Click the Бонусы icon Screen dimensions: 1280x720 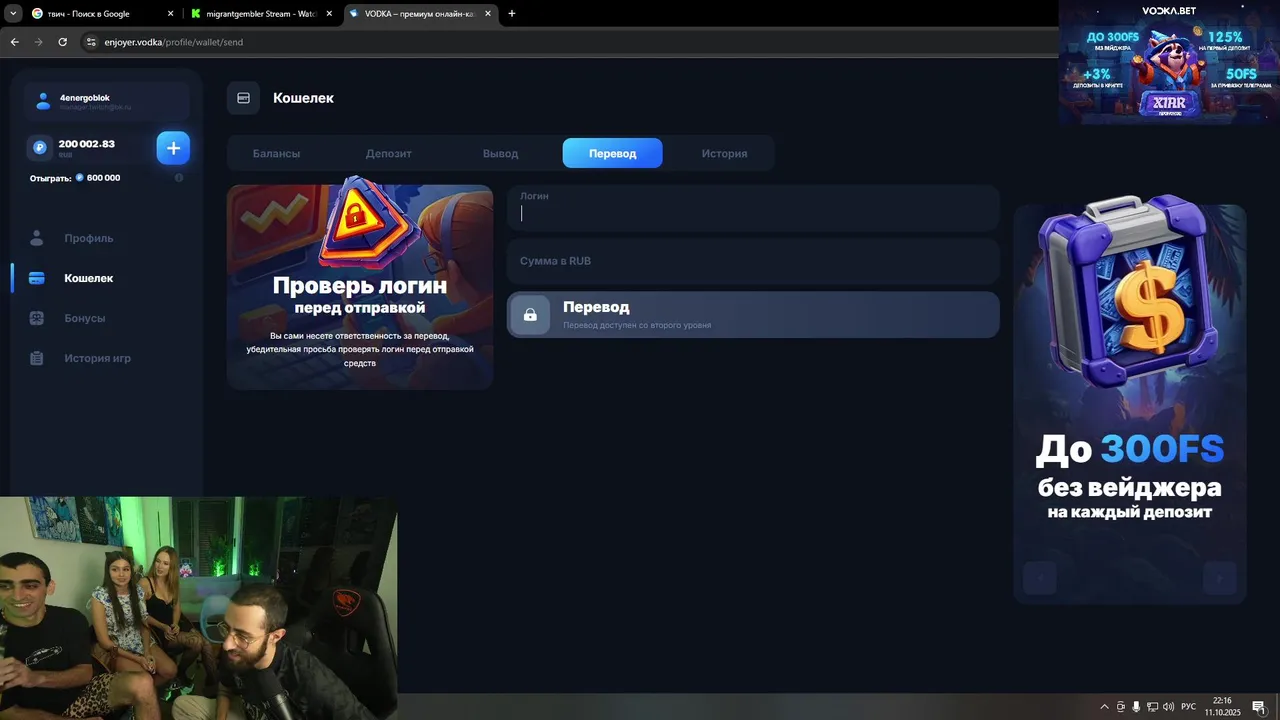37,318
